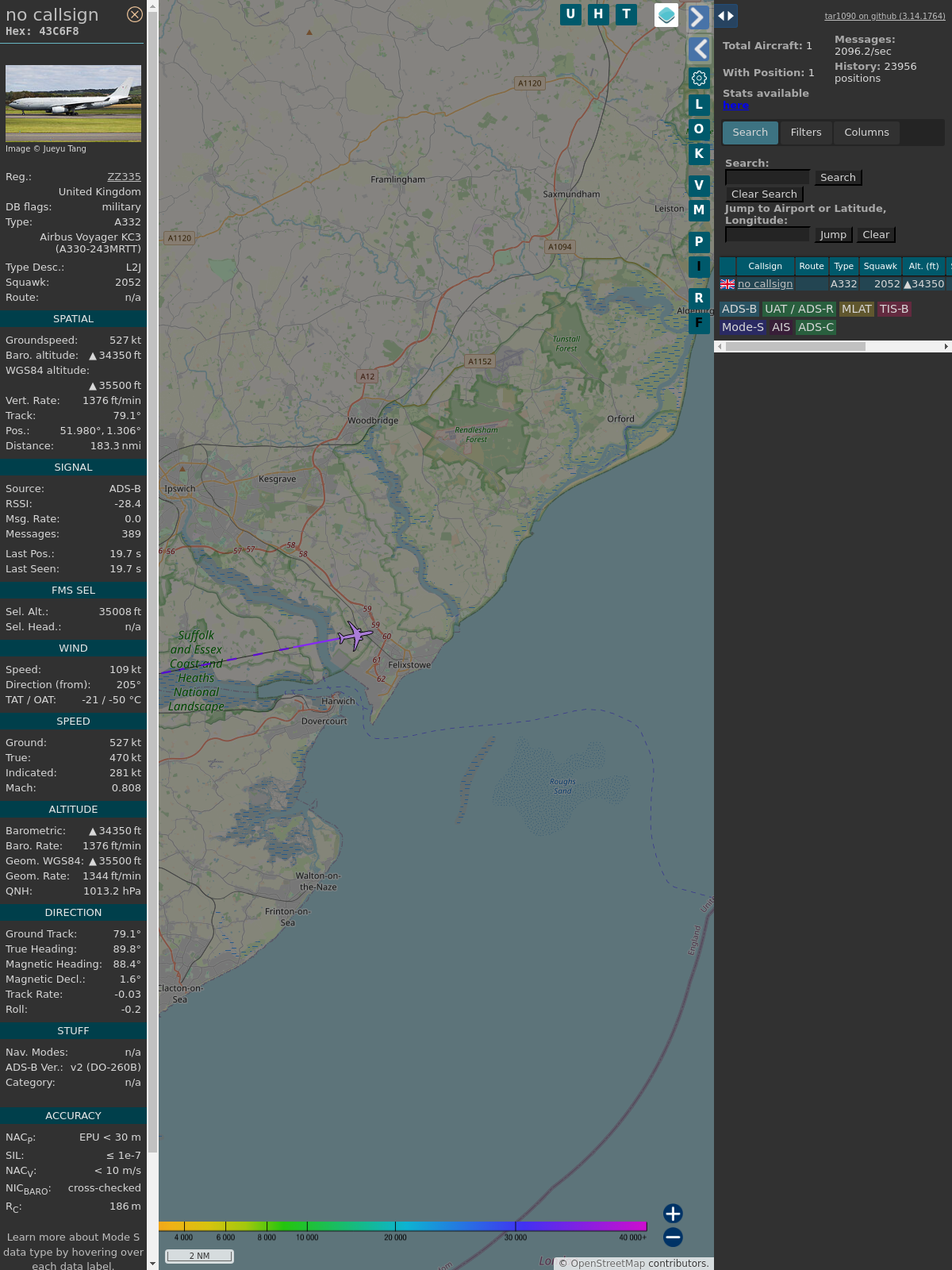This screenshot has height=1270, width=952.
Task: Close the selected aircraft info panel
Action: (135, 14)
